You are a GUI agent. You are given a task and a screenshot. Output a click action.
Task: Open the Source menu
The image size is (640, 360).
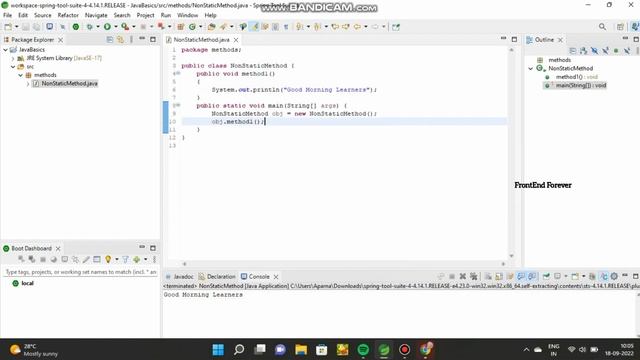click(42, 15)
